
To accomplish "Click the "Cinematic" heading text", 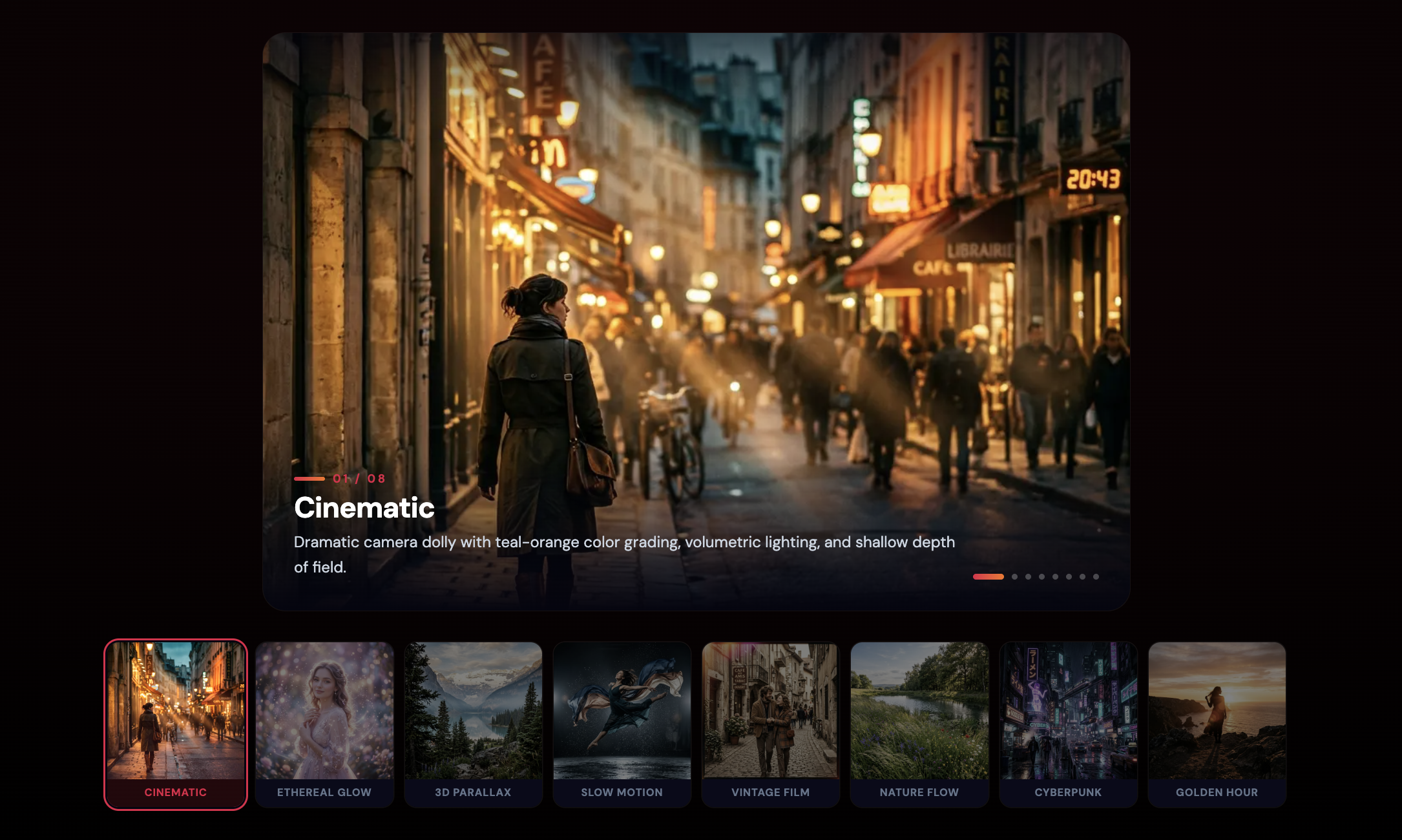I will [x=364, y=508].
